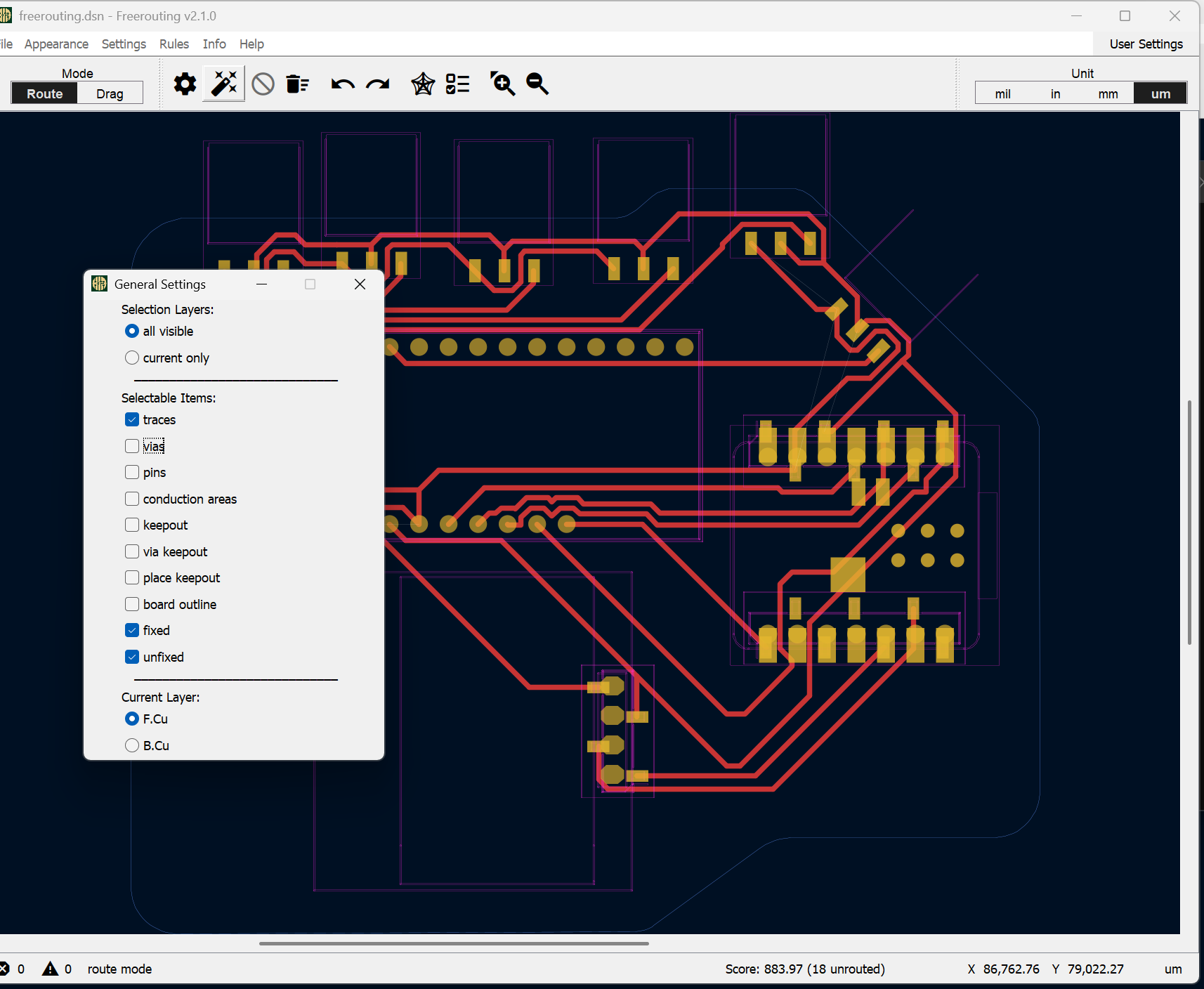The image size is (1204, 989).
Task: Open the Rules menu
Action: click(x=174, y=44)
